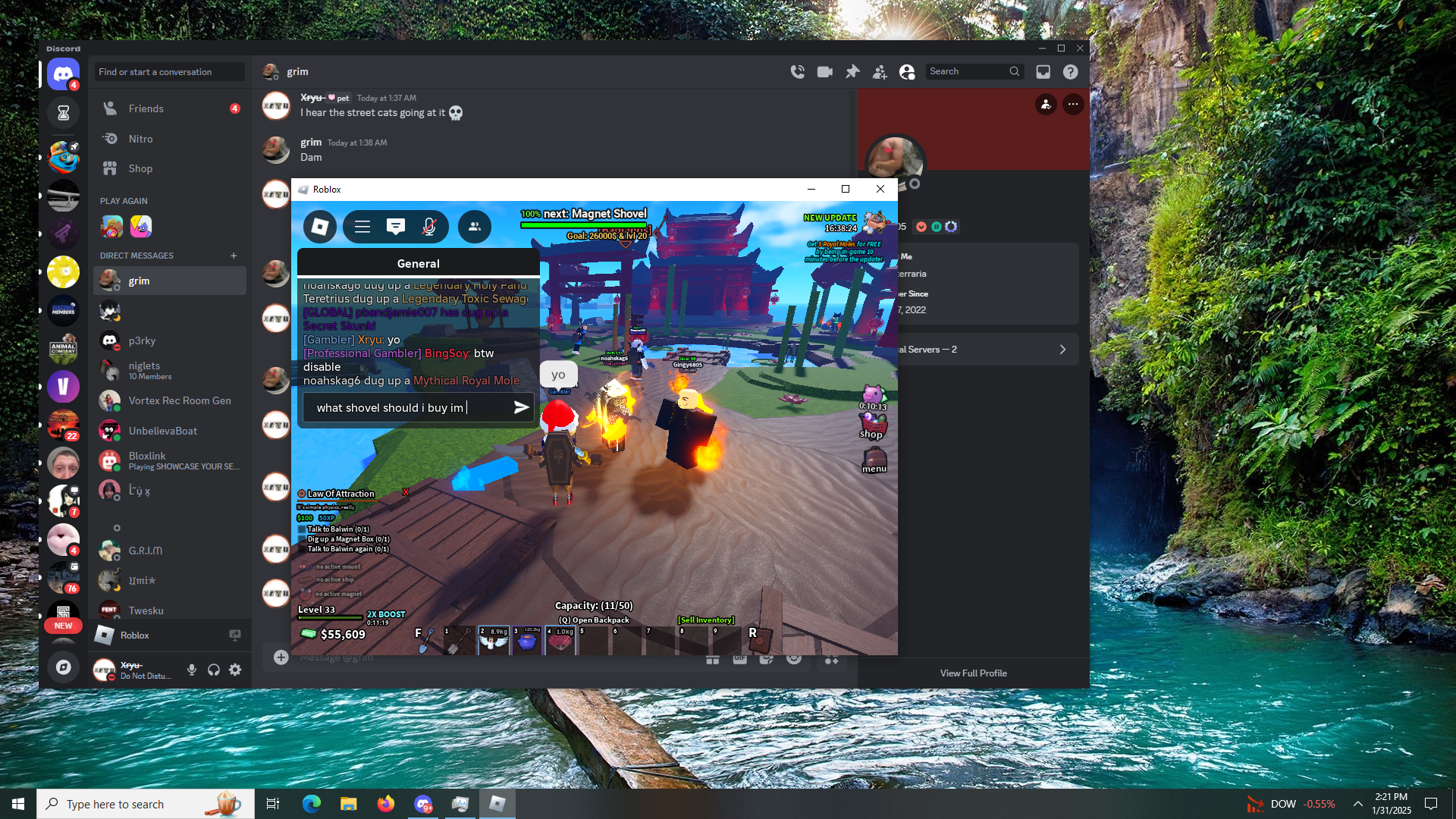1456x819 pixels.
Task: Start a voice call with grim
Action: [x=797, y=71]
